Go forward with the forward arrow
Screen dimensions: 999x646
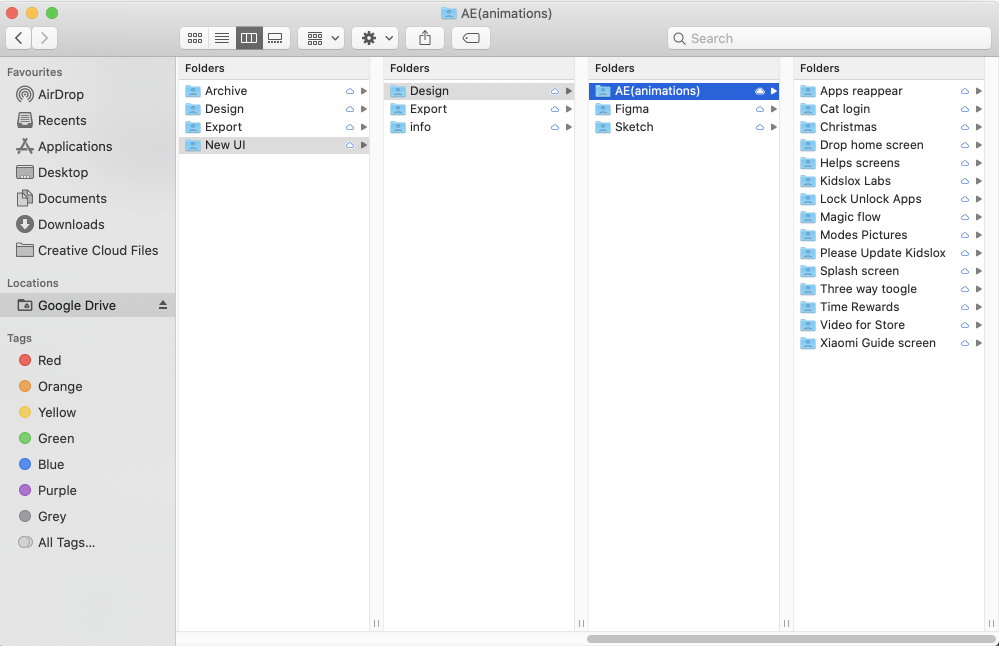coord(44,38)
